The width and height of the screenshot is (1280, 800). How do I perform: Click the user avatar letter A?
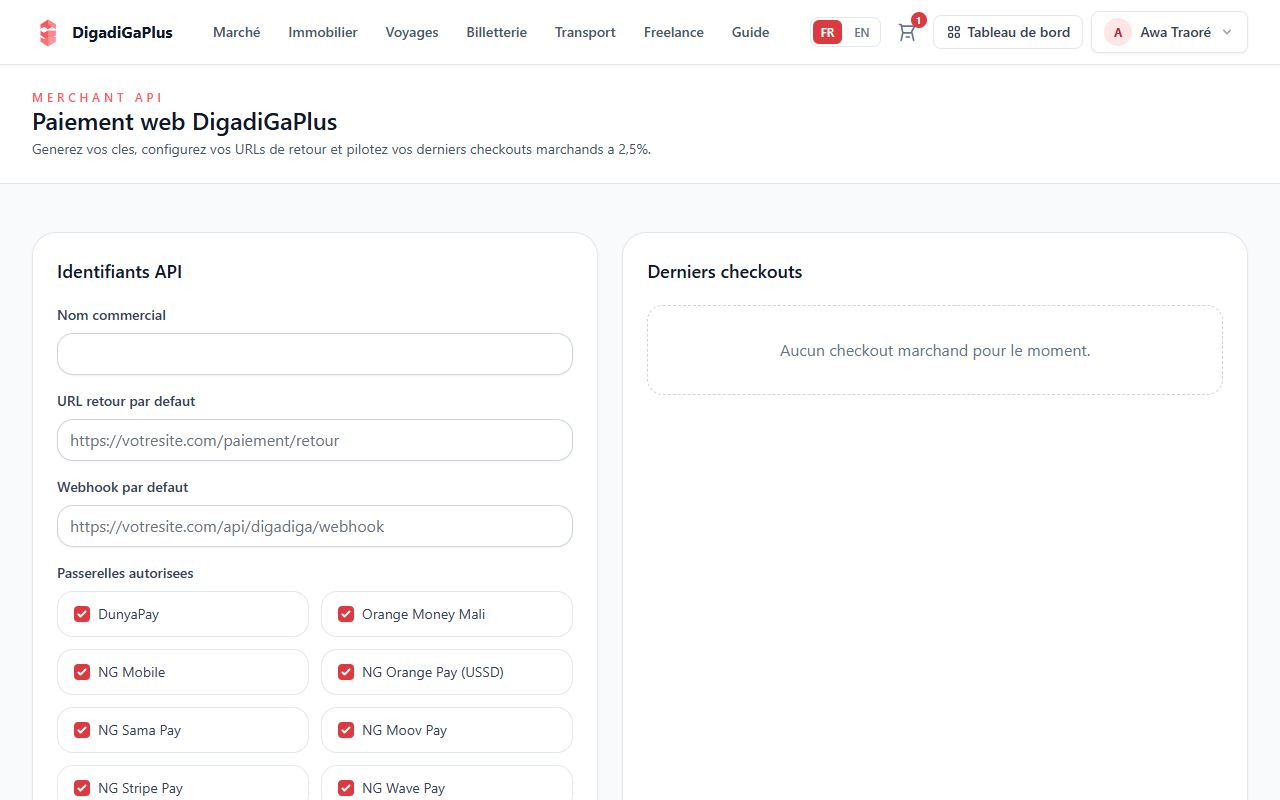1117,32
